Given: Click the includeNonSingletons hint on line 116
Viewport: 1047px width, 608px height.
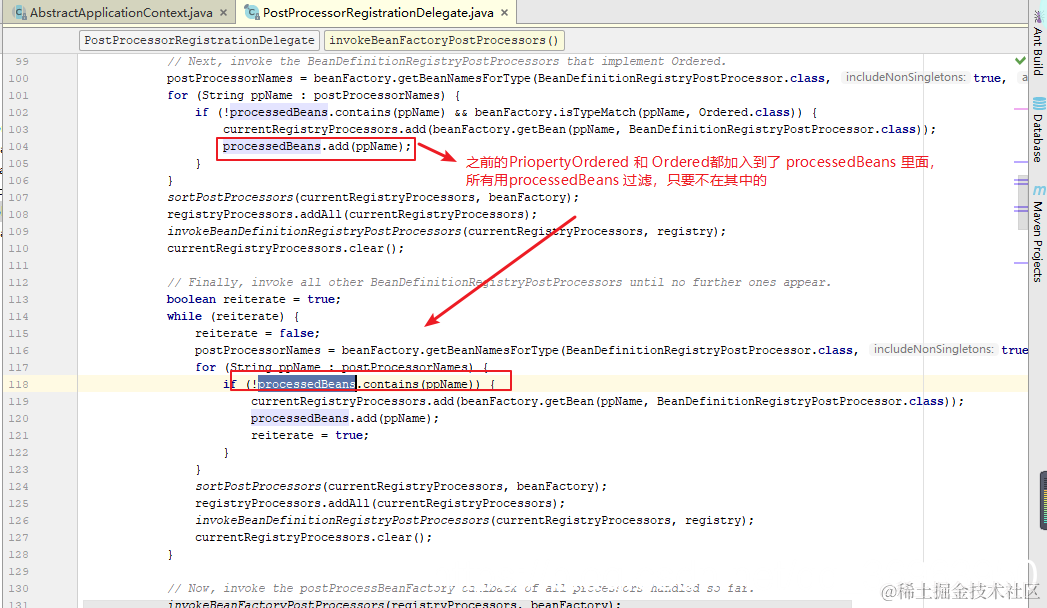Looking at the screenshot, I should [x=933, y=349].
